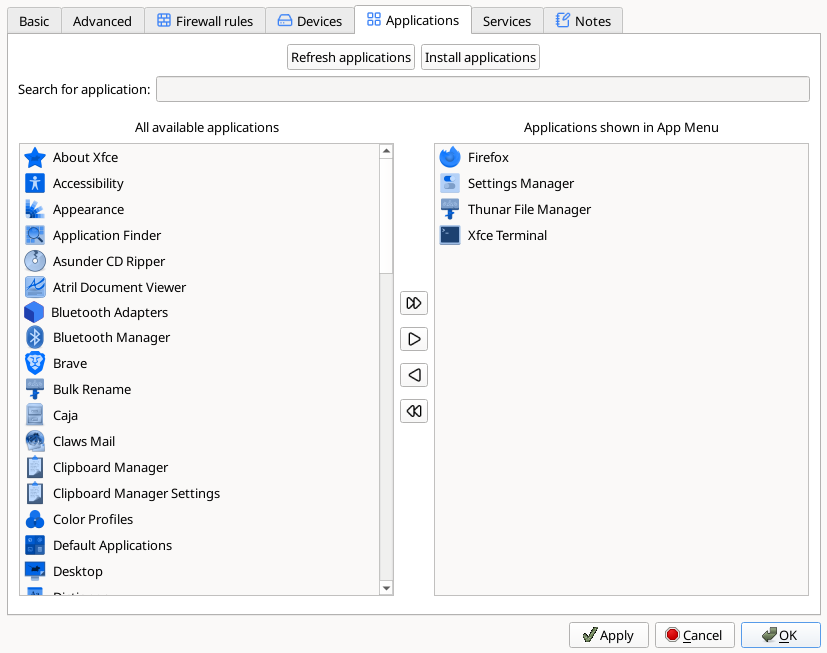Click the Default Applications icon

pyautogui.click(x=35, y=545)
